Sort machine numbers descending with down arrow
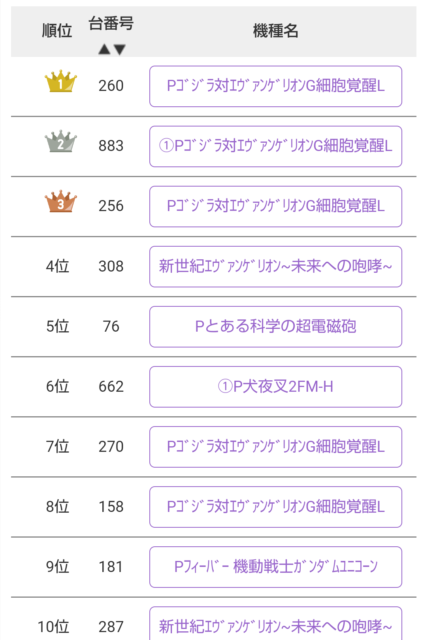Screen dimensions: 422x640 click(120, 50)
